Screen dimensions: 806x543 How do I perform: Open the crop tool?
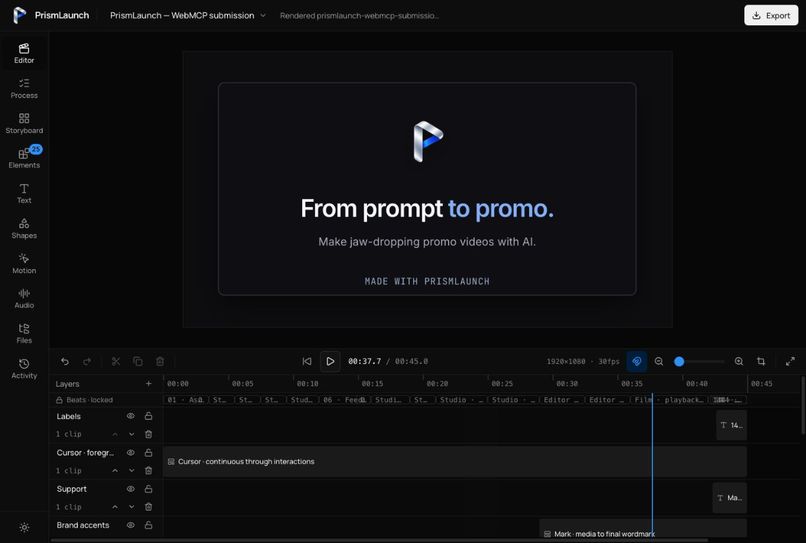click(761, 361)
